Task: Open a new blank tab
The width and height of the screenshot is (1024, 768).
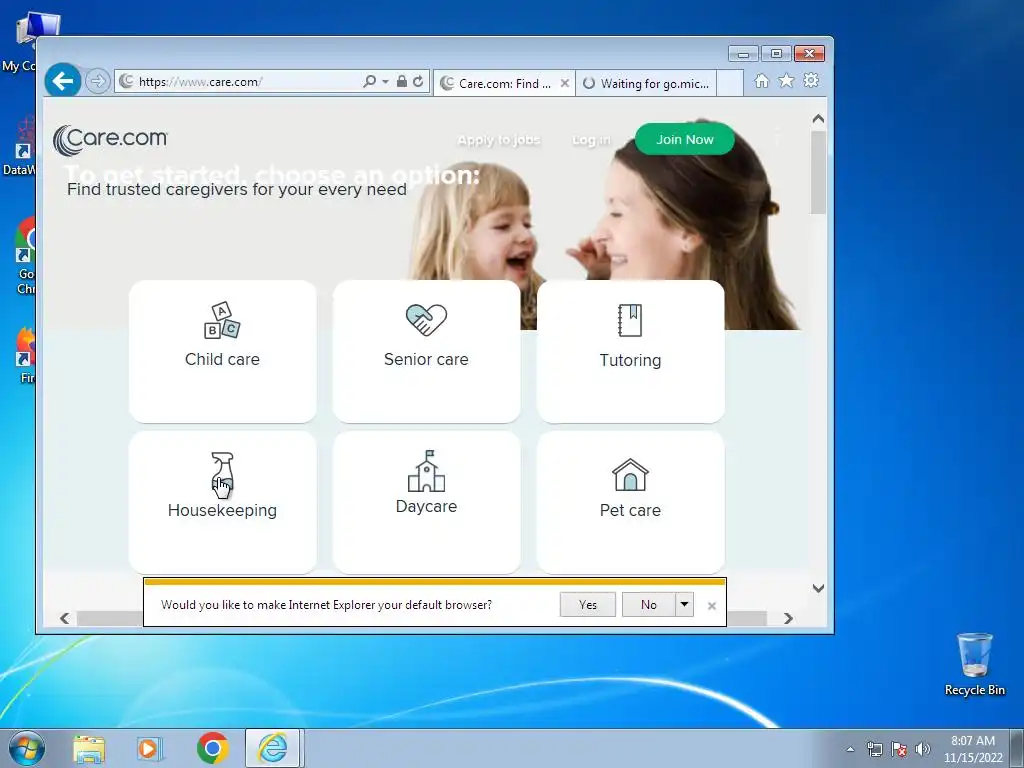Action: click(730, 84)
